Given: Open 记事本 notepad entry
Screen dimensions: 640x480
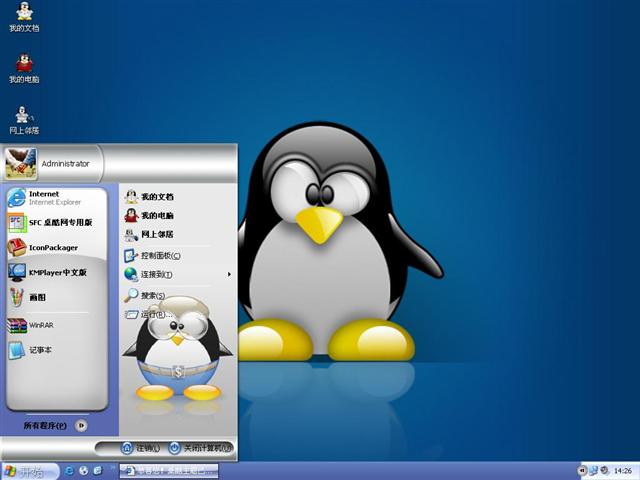Looking at the screenshot, I should pyautogui.click(x=56, y=350).
